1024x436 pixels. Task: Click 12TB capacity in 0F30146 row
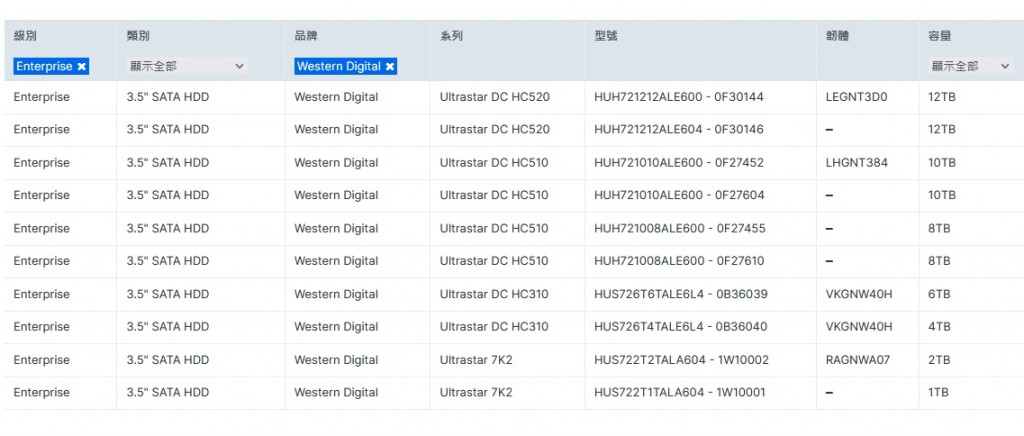click(x=942, y=129)
